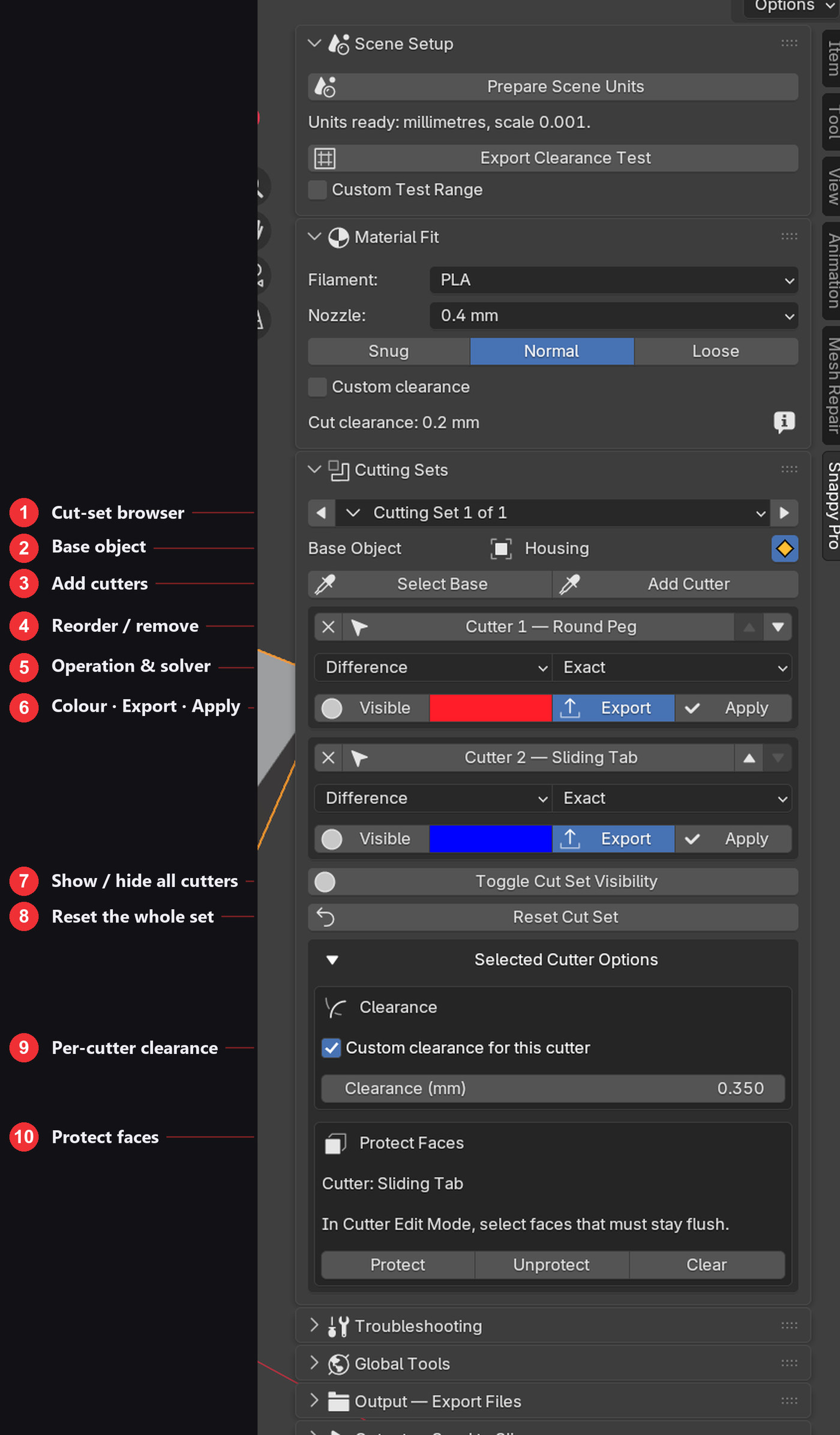Export Cutter 2 Sliding Tab
Viewport: 840px width, 1435px height.
[613, 839]
